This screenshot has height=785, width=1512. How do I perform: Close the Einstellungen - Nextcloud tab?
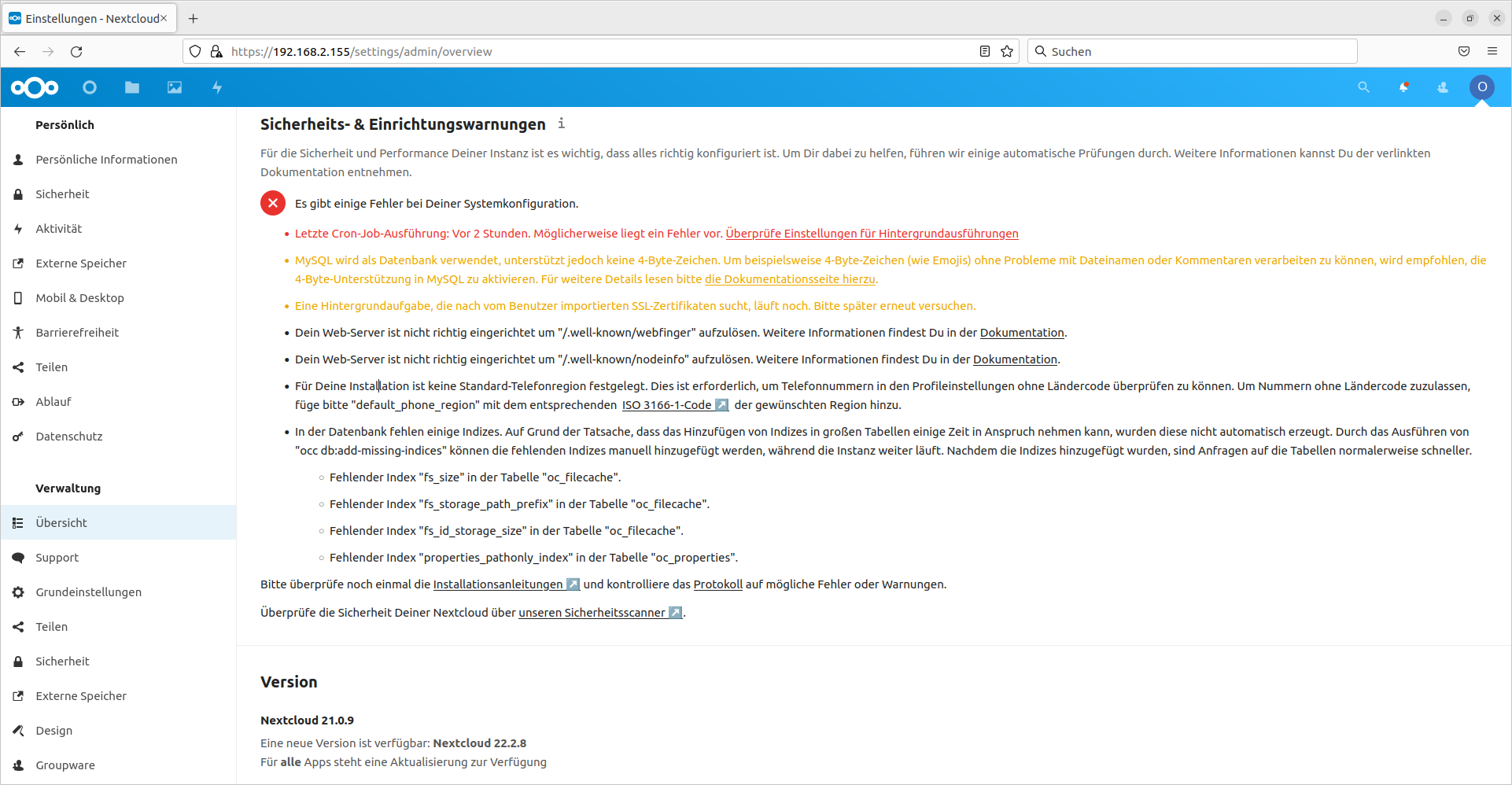click(x=164, y=18)
